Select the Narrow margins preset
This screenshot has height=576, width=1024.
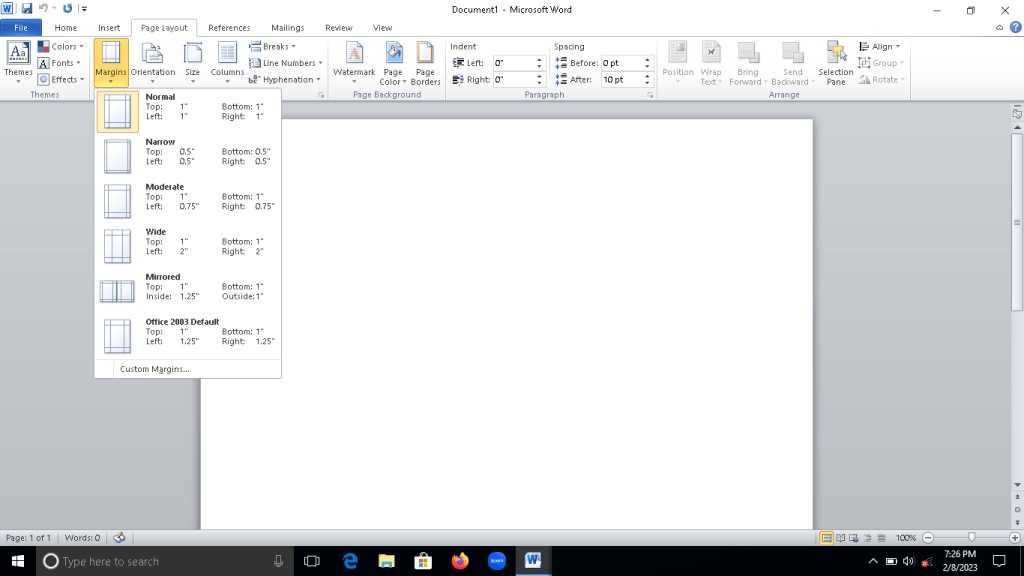(x=188, y=156)
